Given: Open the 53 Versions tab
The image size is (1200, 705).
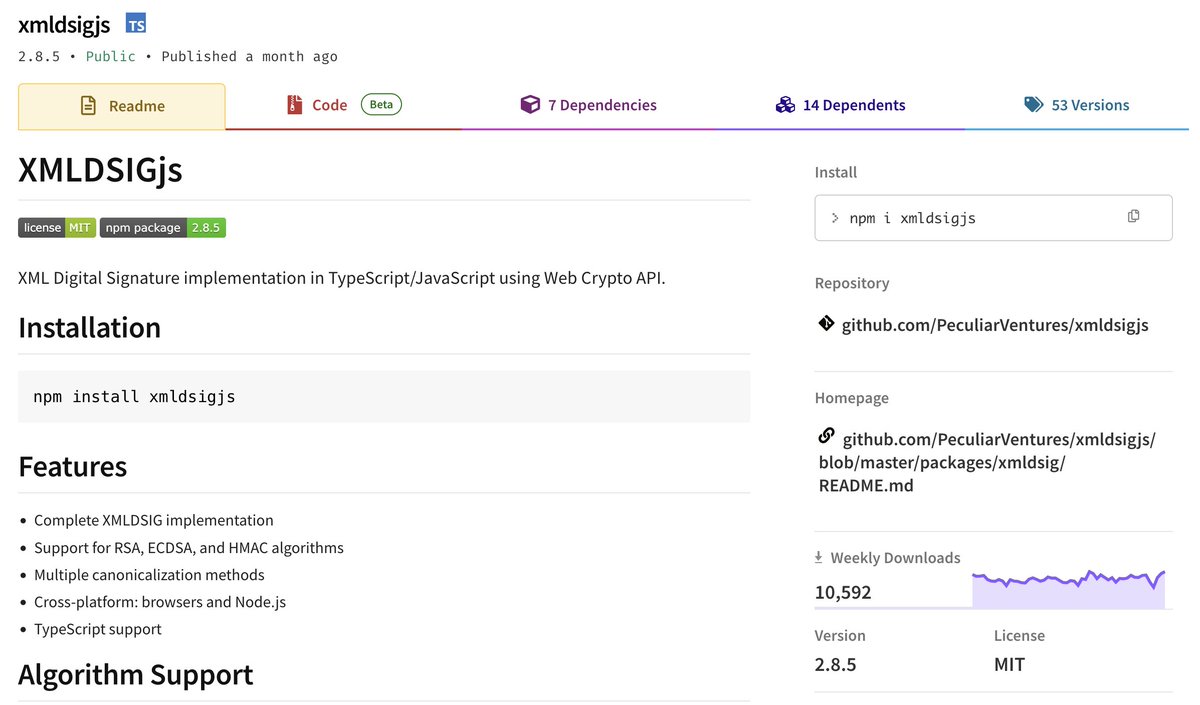Looking at the screenshot, I should pyautogui.click(x=1077, y=105).
